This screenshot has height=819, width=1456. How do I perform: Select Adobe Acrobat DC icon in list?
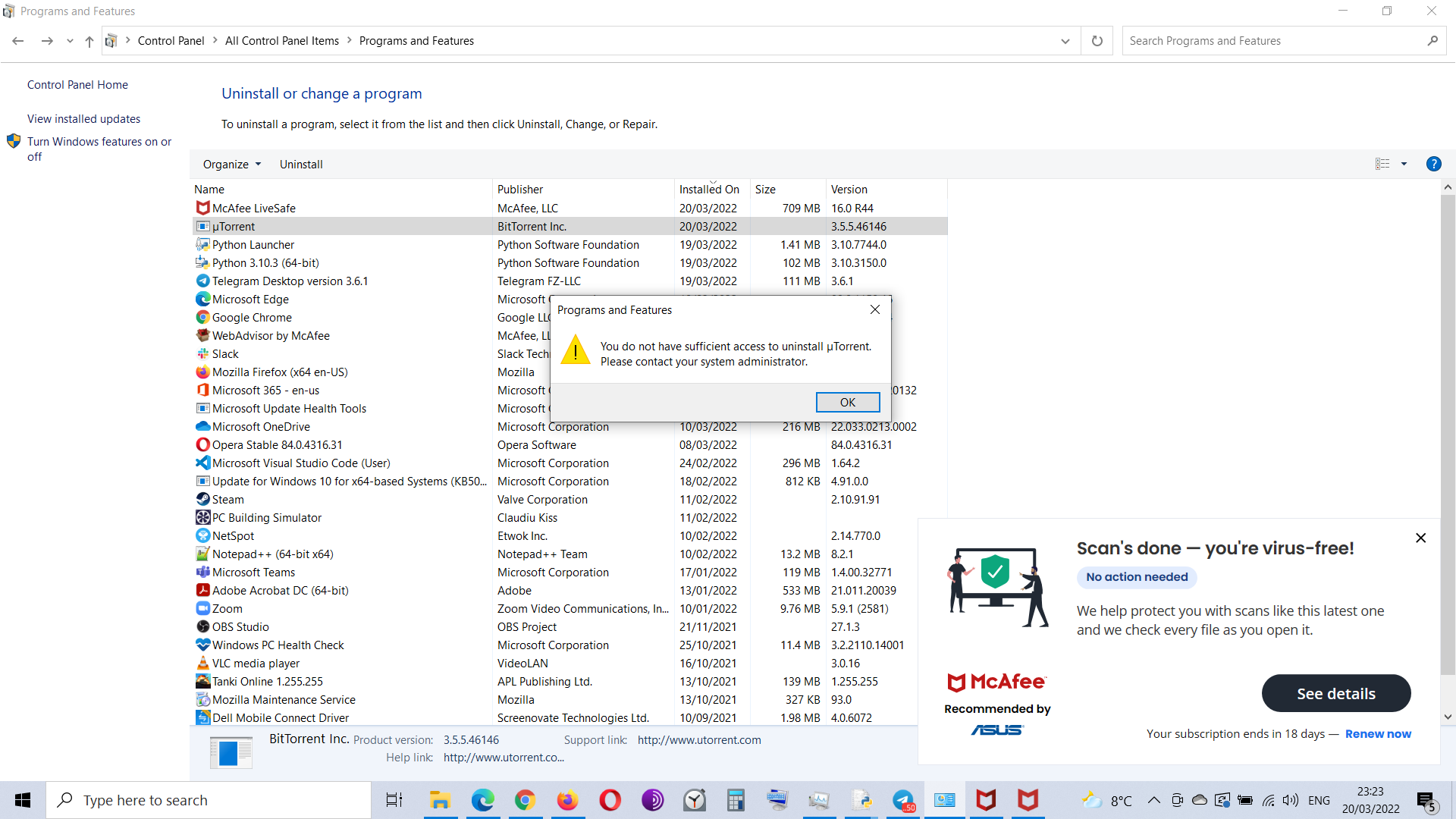(202, 590)
